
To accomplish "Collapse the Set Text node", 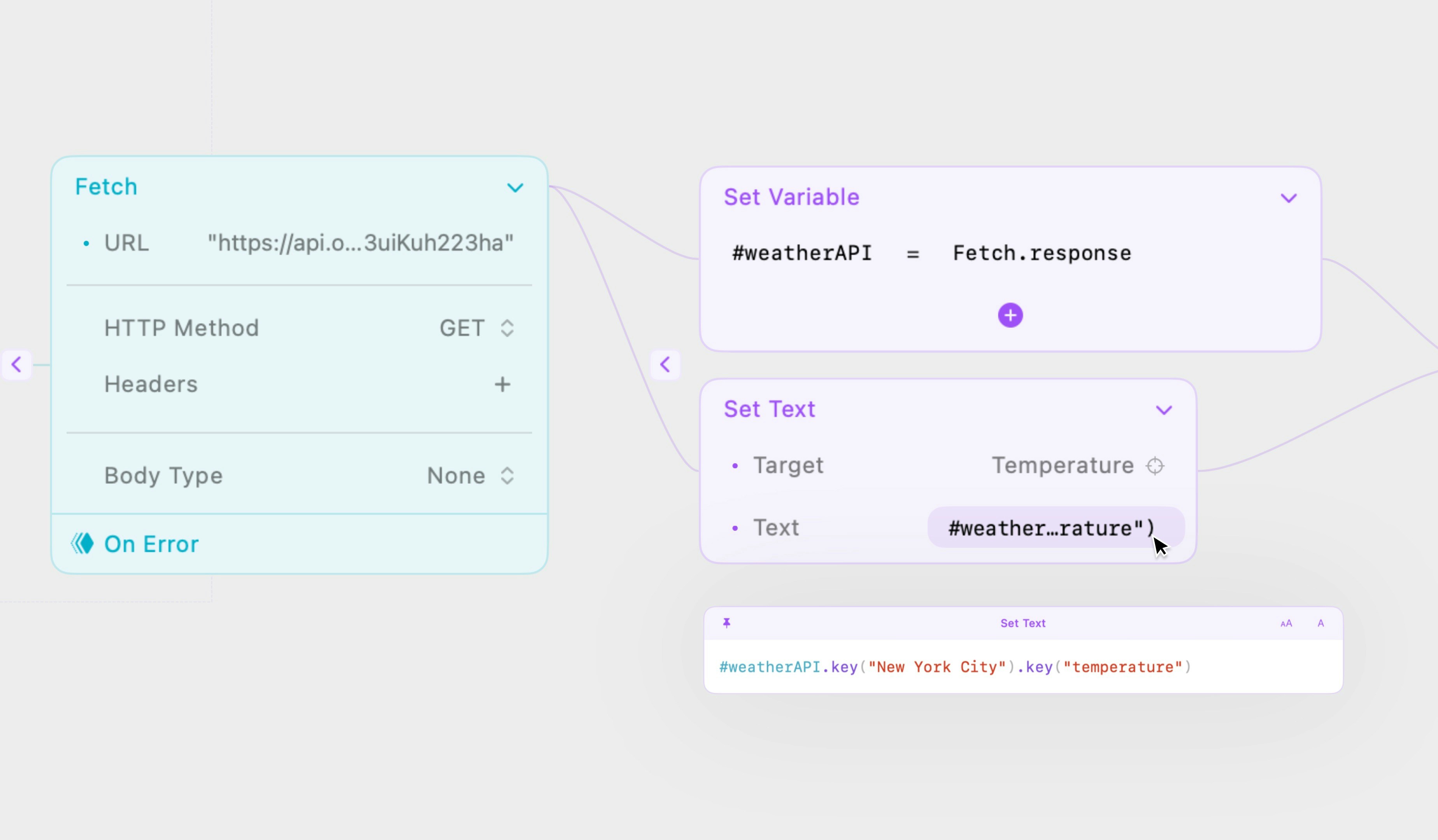I will point(1164,410).
